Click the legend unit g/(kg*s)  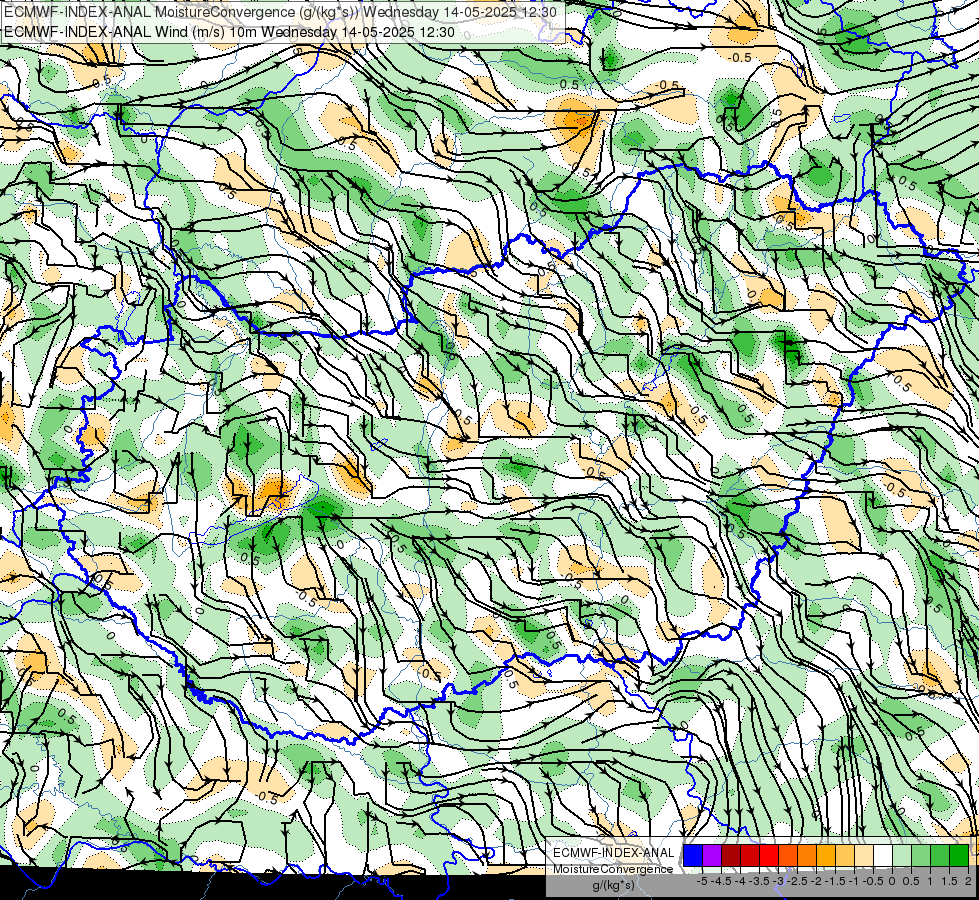pos(613,885)
